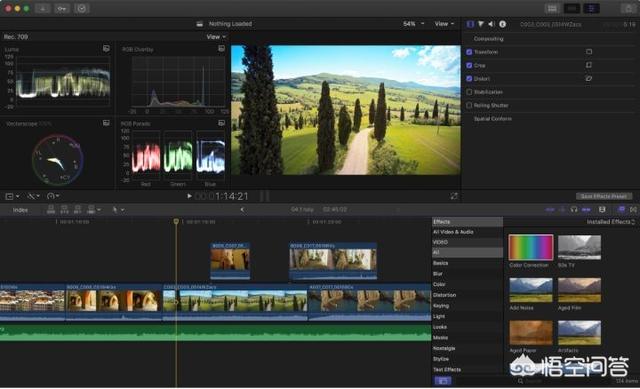Select the 50s TV effect thumbnail
Screen dimensions: 640x389
coord(579,247)
